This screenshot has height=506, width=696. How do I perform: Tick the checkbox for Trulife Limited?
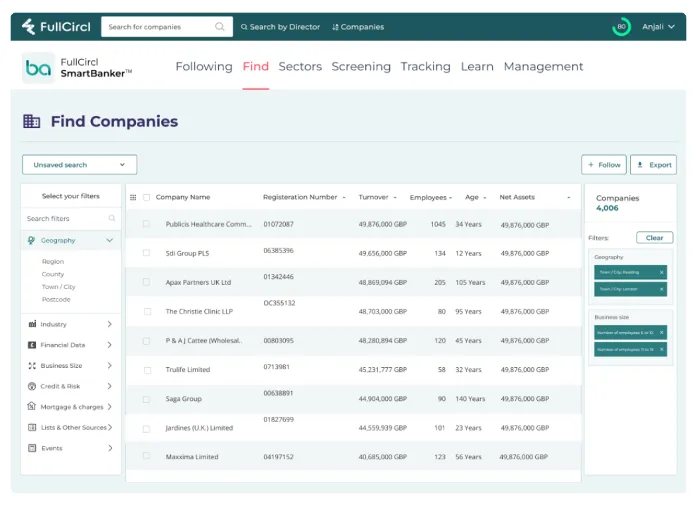147,370
